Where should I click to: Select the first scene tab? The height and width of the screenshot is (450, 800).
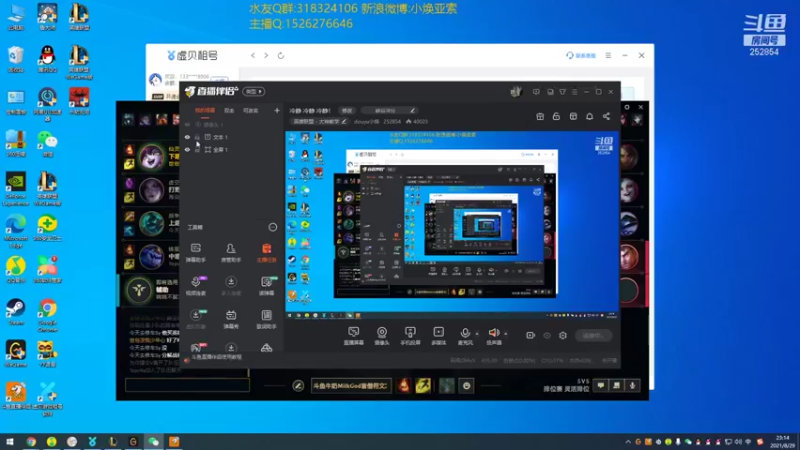[x=205, y=111]
